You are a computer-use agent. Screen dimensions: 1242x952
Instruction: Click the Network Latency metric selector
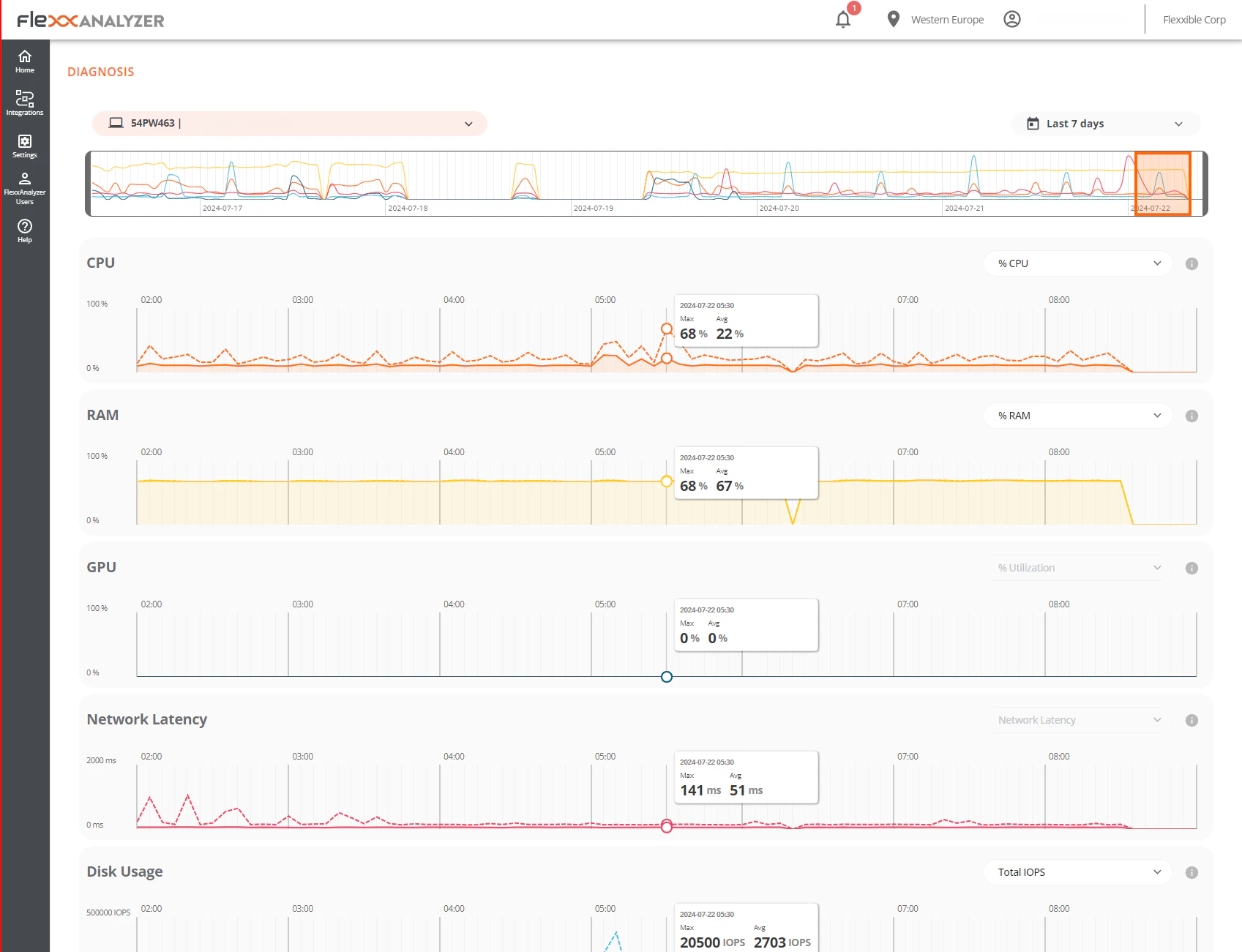[x=1077, y=720]
